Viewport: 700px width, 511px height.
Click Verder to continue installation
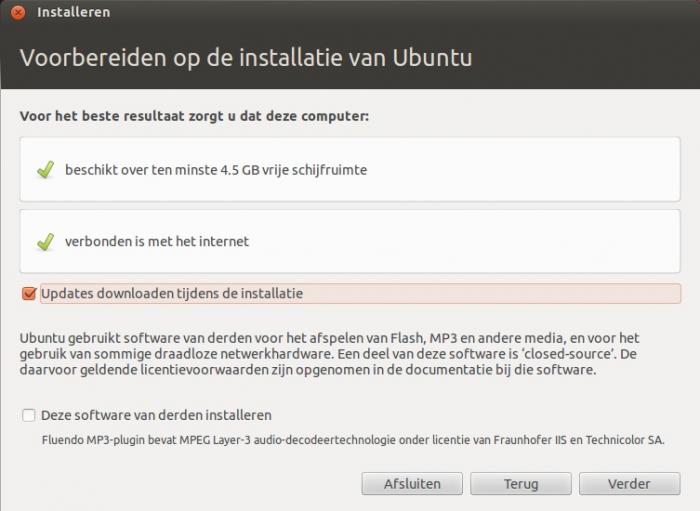click(629, 484)
